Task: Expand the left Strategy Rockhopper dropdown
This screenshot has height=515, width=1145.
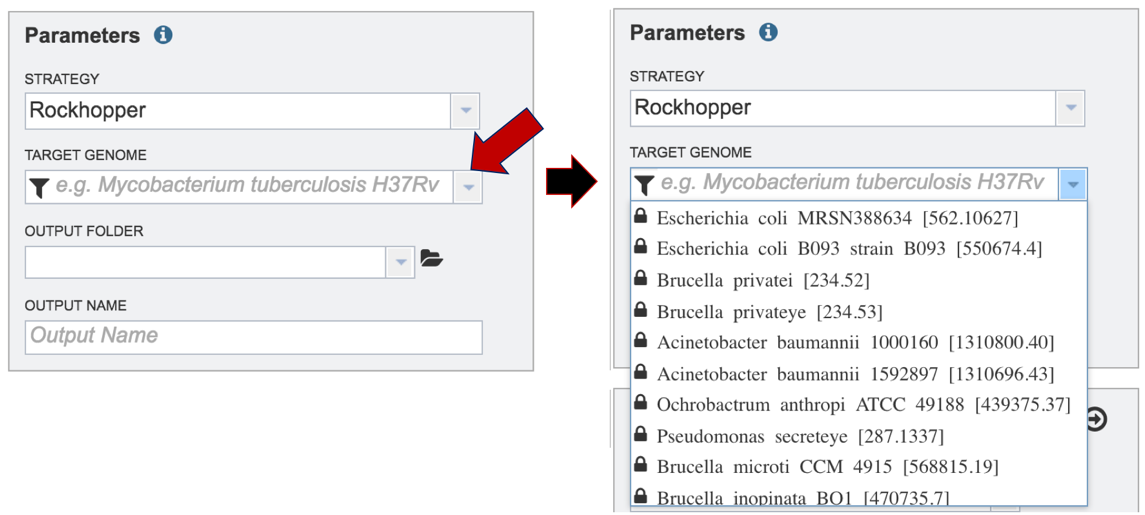Action: 467,111
